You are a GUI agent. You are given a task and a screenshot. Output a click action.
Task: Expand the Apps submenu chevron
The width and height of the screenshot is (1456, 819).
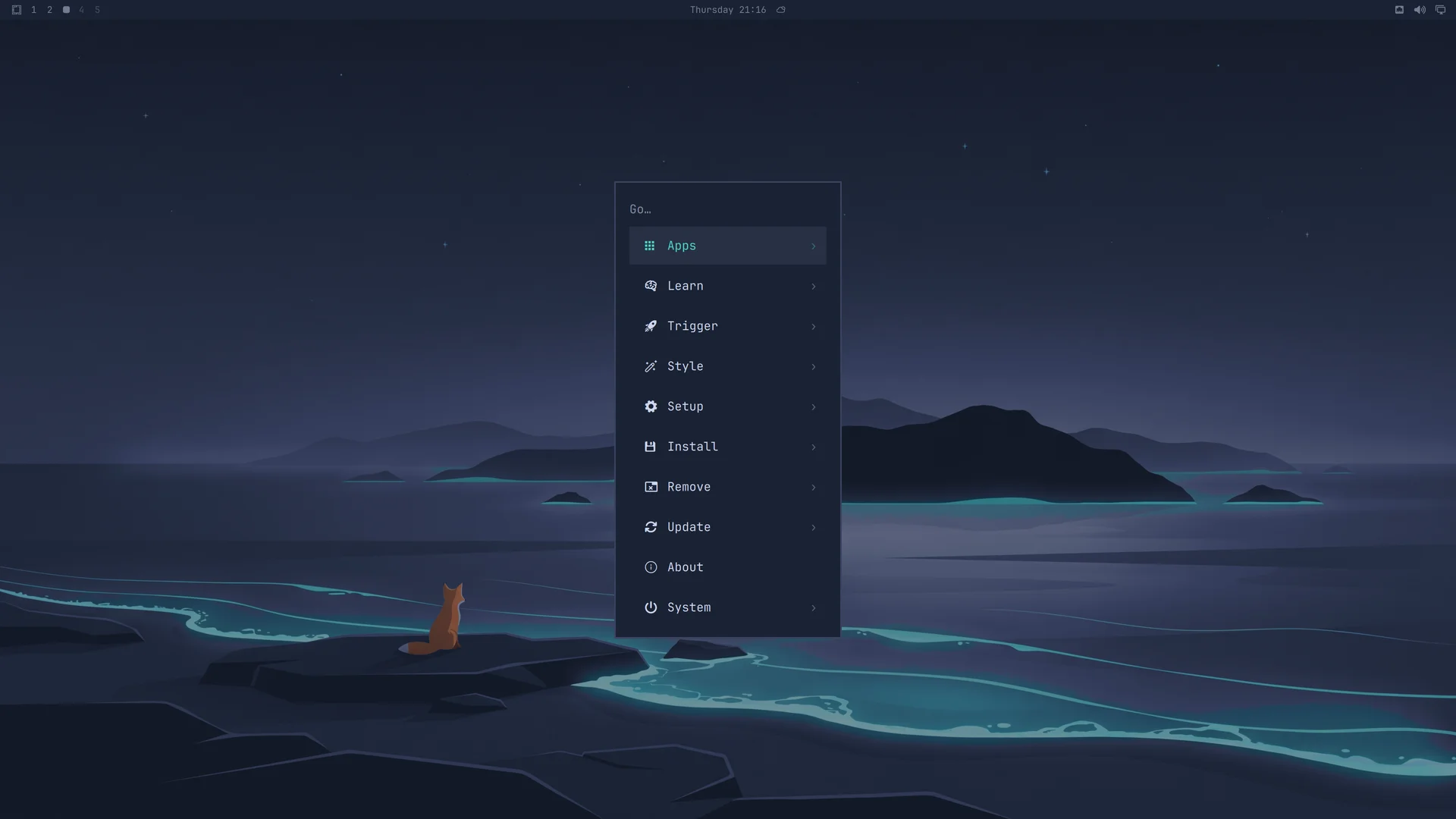(x=814, y=246)
